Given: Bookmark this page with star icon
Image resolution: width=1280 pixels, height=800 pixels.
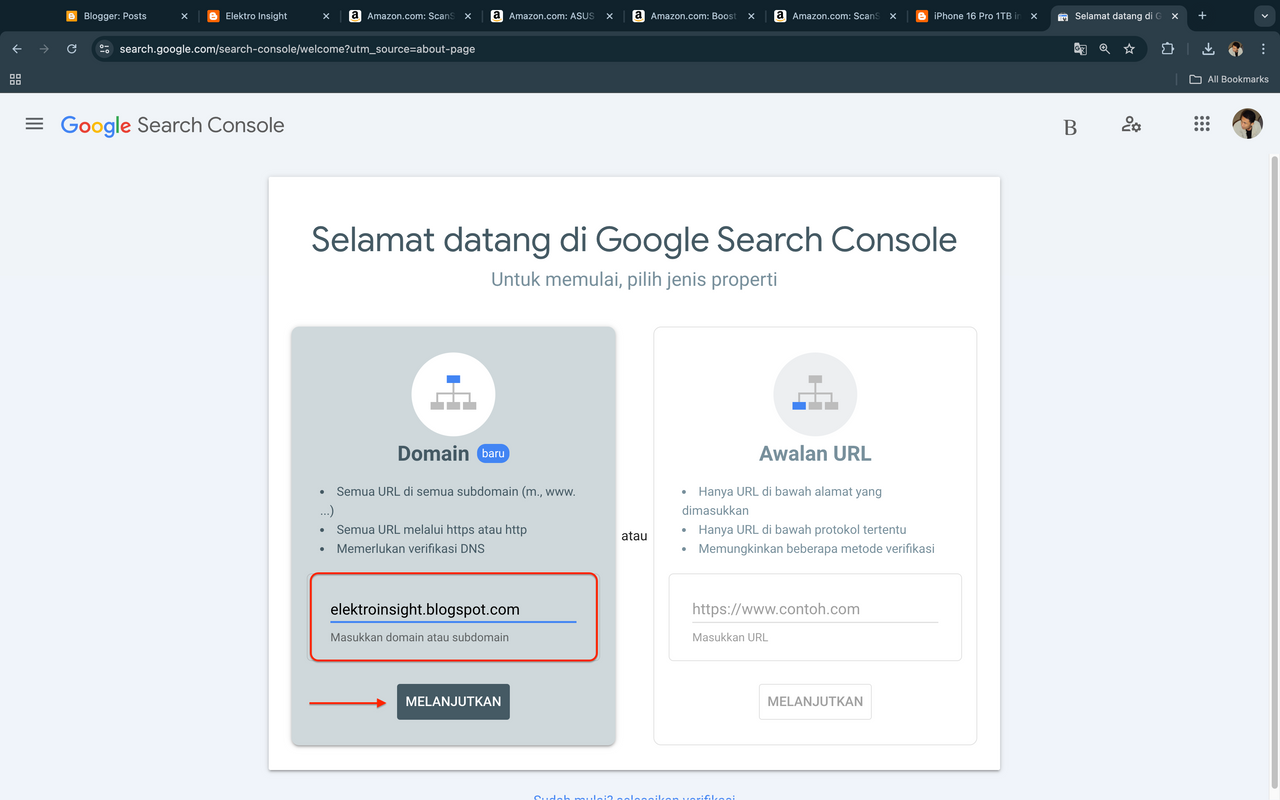Looking at the screenshot, I should click(x=1129, y=48).
